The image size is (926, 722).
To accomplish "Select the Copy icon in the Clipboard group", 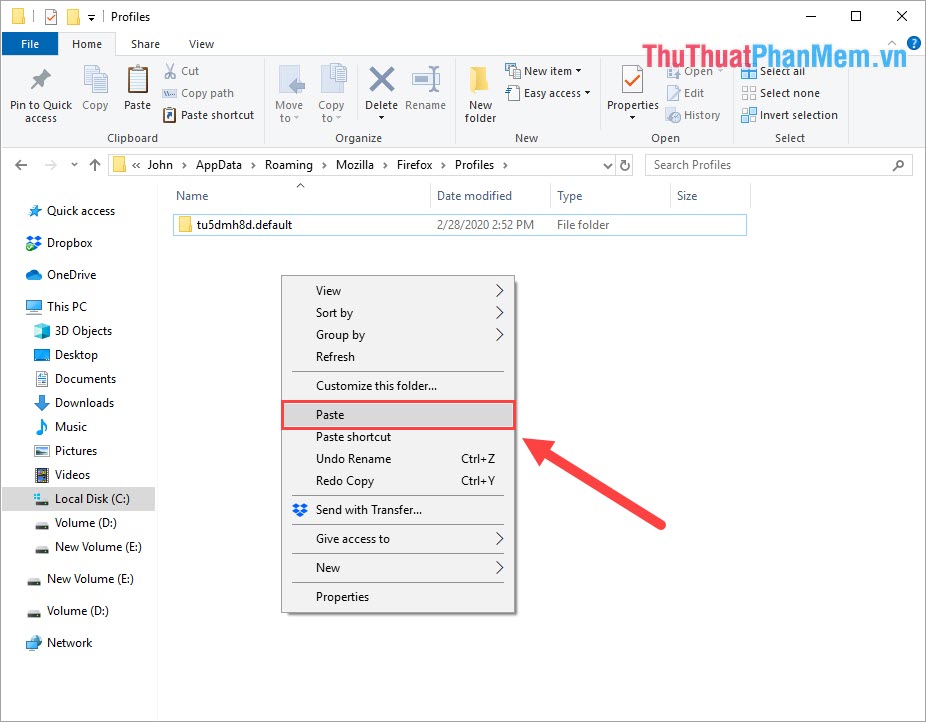I will [95, 90].
